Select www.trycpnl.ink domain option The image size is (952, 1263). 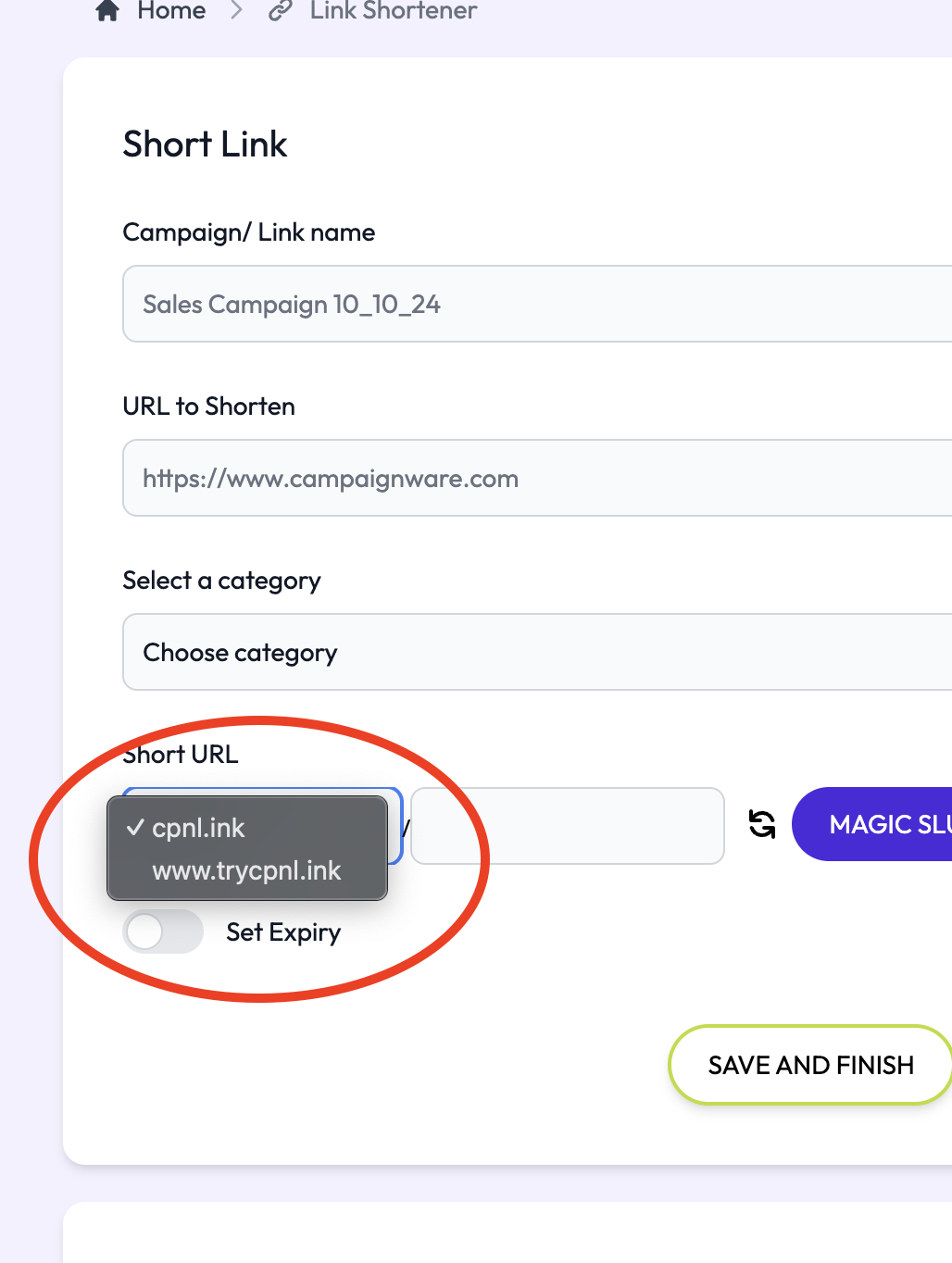click(x=246, y=870)
